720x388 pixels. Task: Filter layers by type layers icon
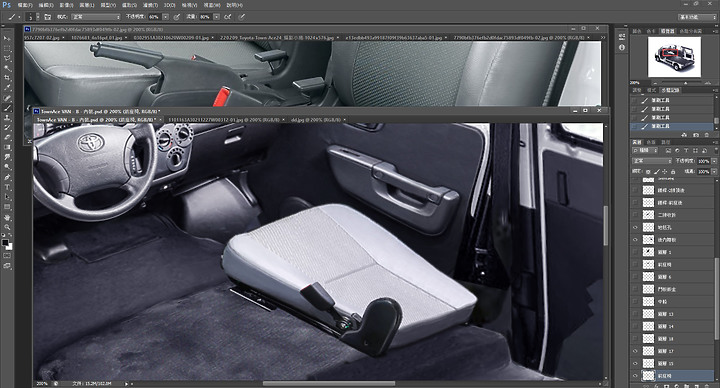click(x=686, y=150)
